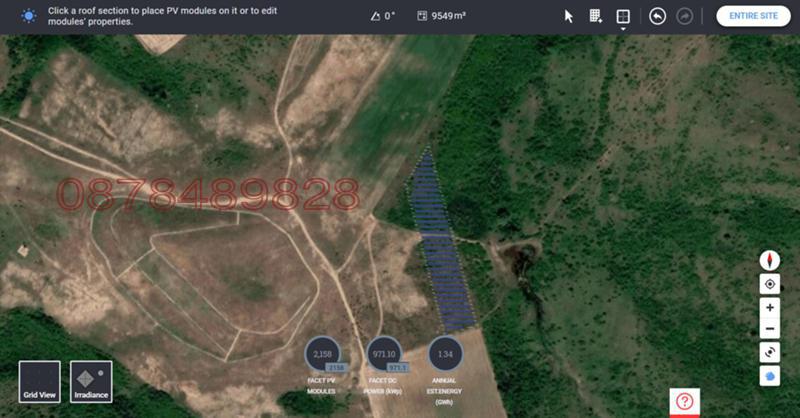This screenshot has width=800, height=418.
Task: Toggle Grid View on the map
Action: [x=39, y=382]
